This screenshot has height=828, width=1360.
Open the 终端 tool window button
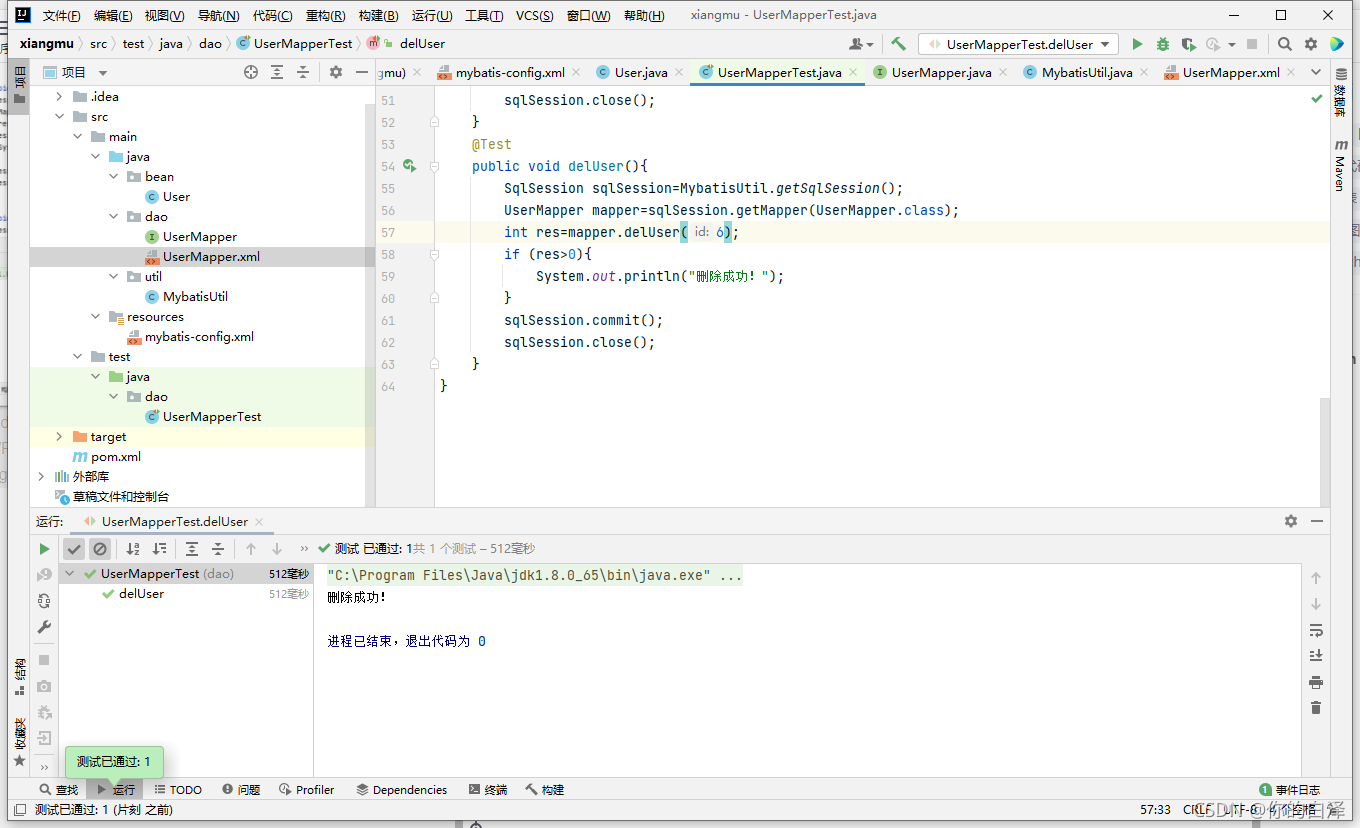488,789
